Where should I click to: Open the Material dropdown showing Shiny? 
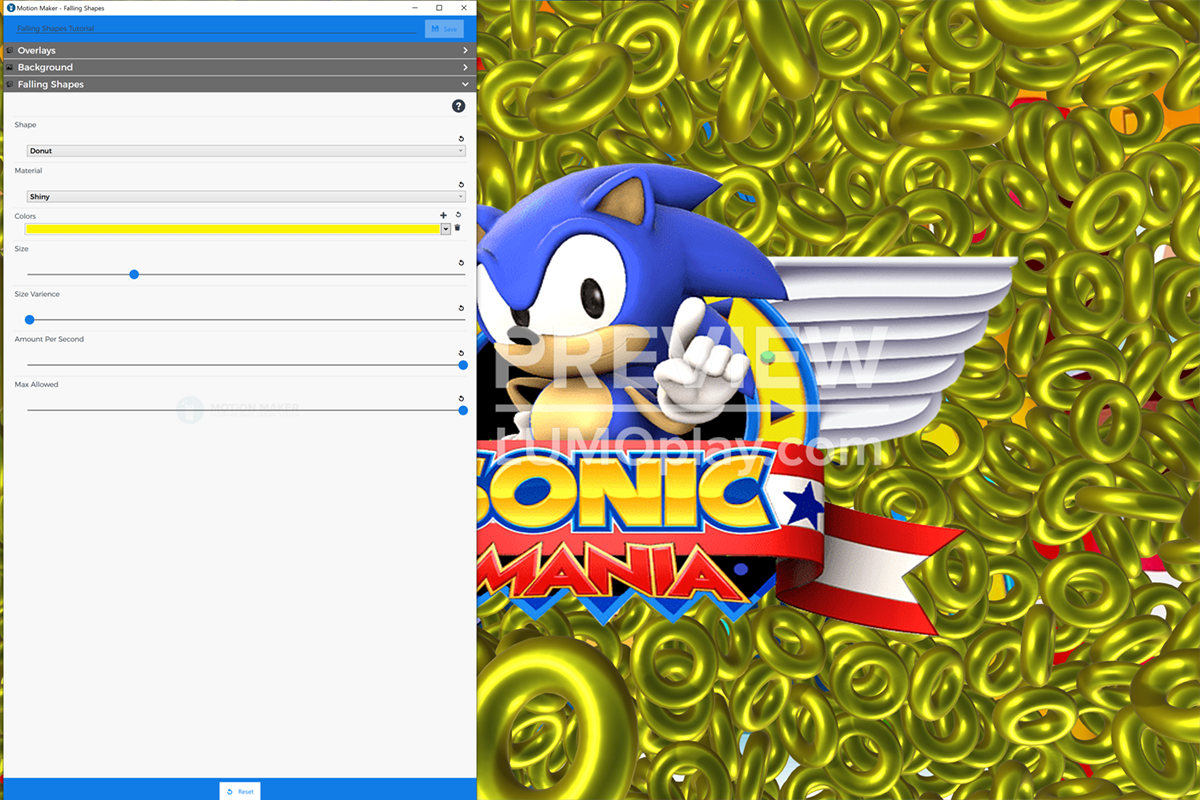[x=246, y=197]
